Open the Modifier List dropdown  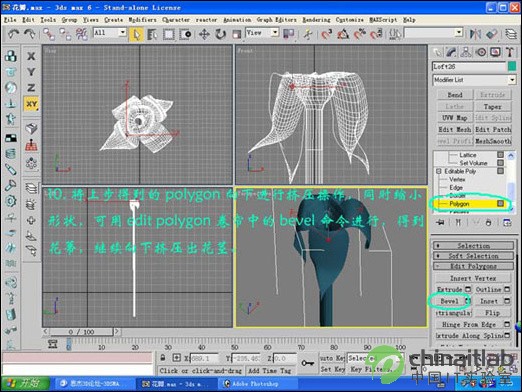pyautogui.click(x=474, y=80)
